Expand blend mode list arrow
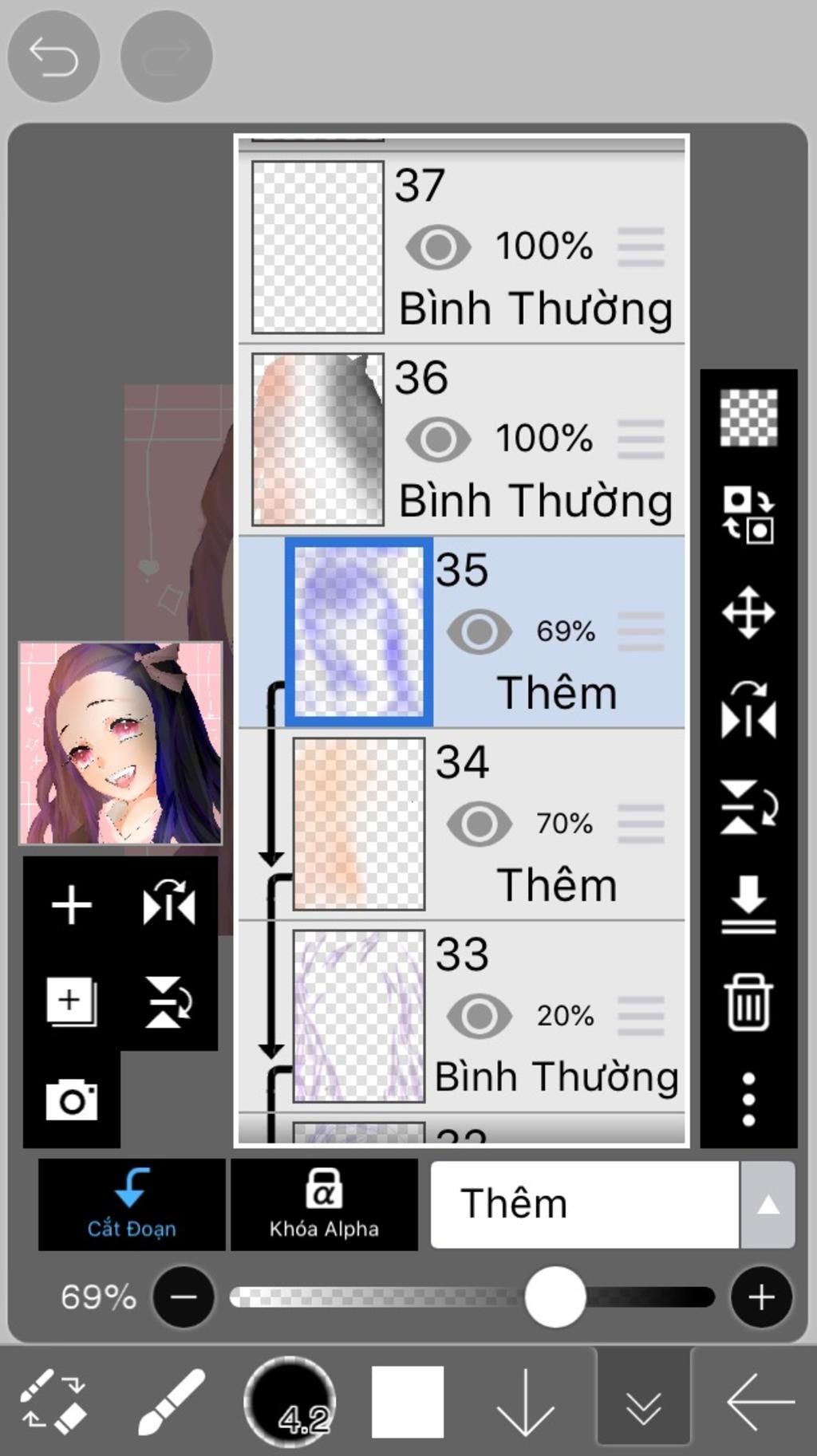The image size is (817, 1456). (768, 1204)
